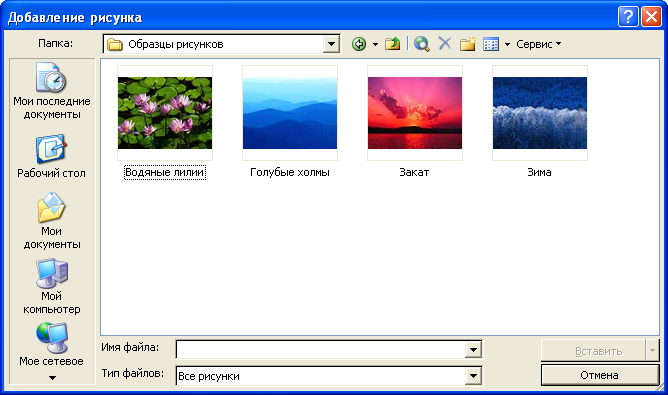Click the Водяные лилии file name label

165,172
